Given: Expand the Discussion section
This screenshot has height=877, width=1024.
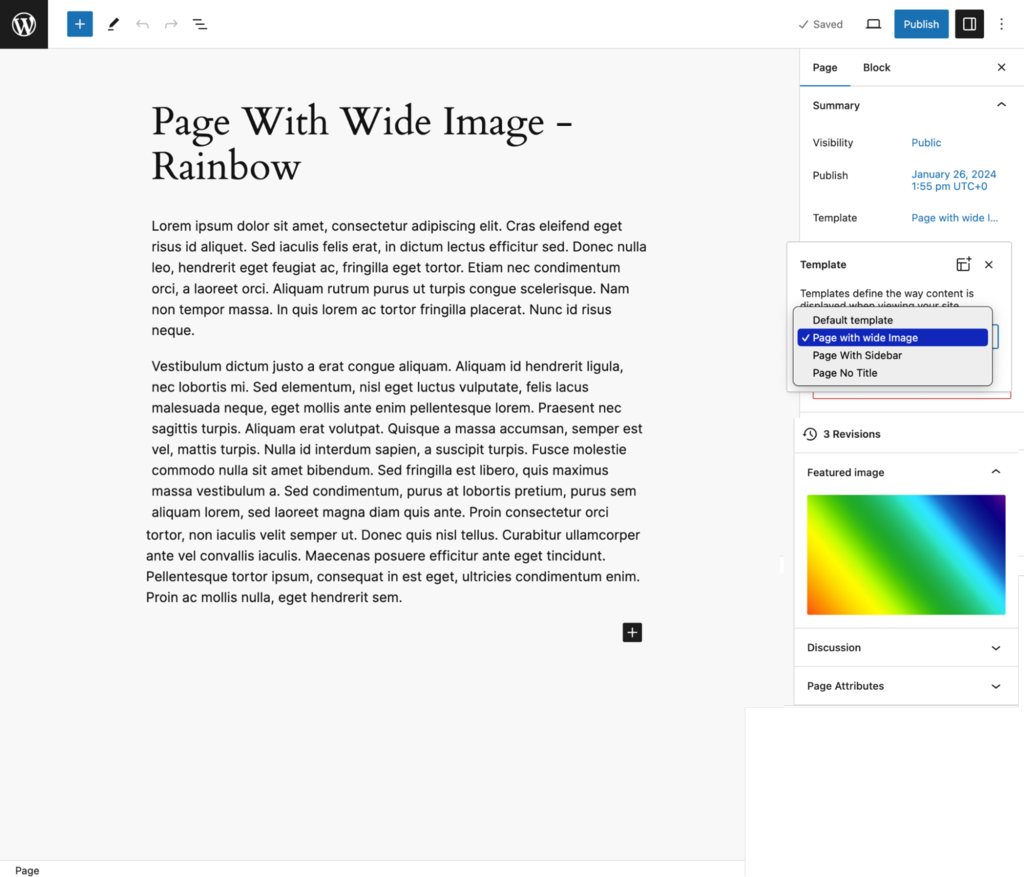Looking at the screenshot, I should click(x=995, y=648).
